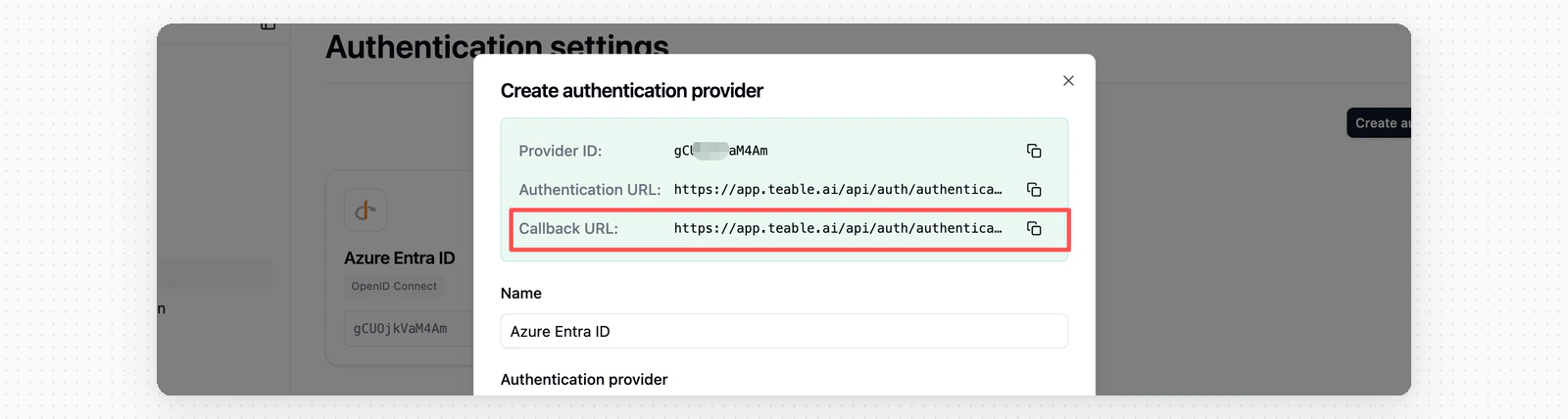Copy the Authentication URL
The height and width of the screenshot is (419, 1568).
(x=1034, y=190)
